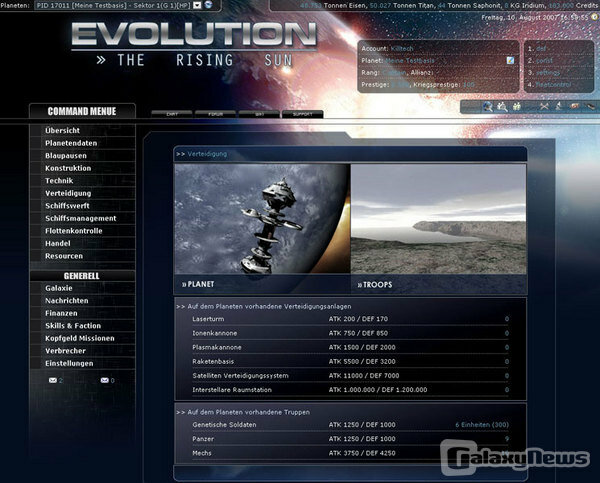Click the Meine Testbasis planet link
The height and width of the screenshot is (483, 600).
410,60
